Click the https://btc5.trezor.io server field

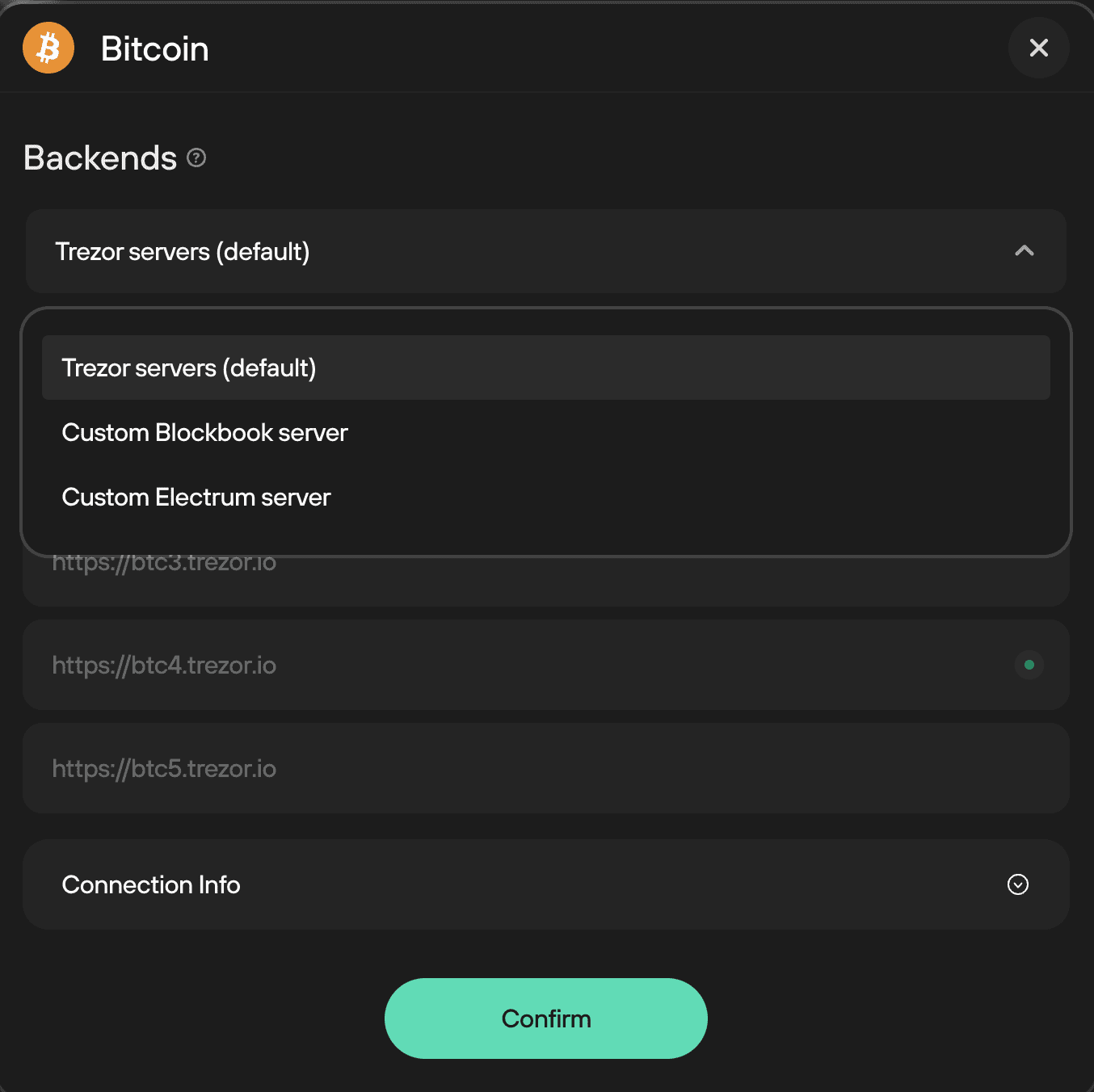click(546, 768)
